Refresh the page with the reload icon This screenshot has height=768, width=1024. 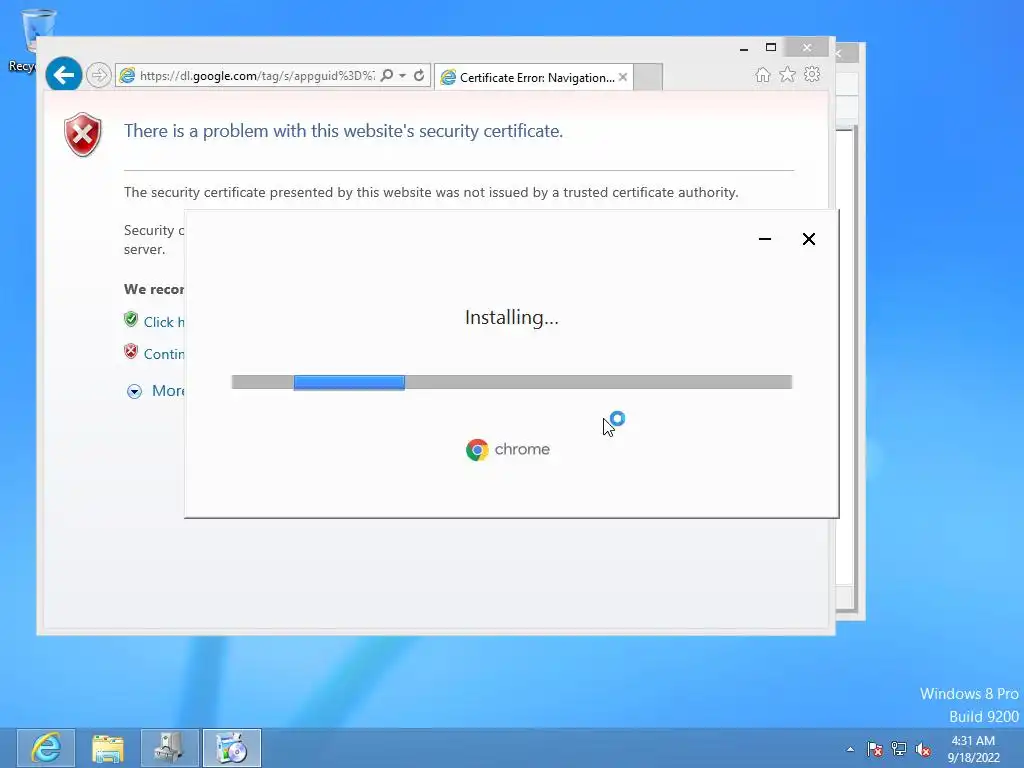pos(419,75)
